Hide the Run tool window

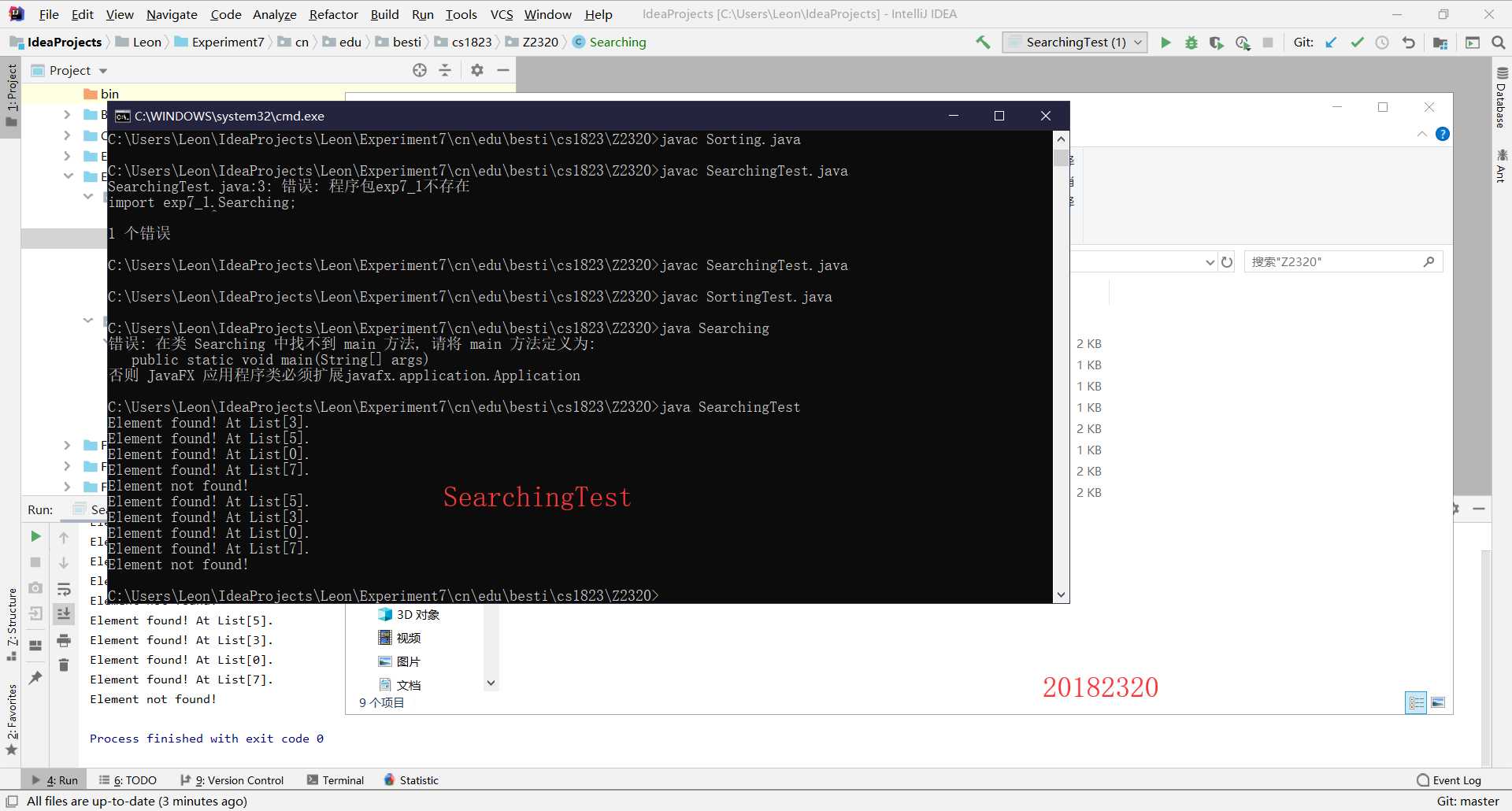pos(1479,509)
